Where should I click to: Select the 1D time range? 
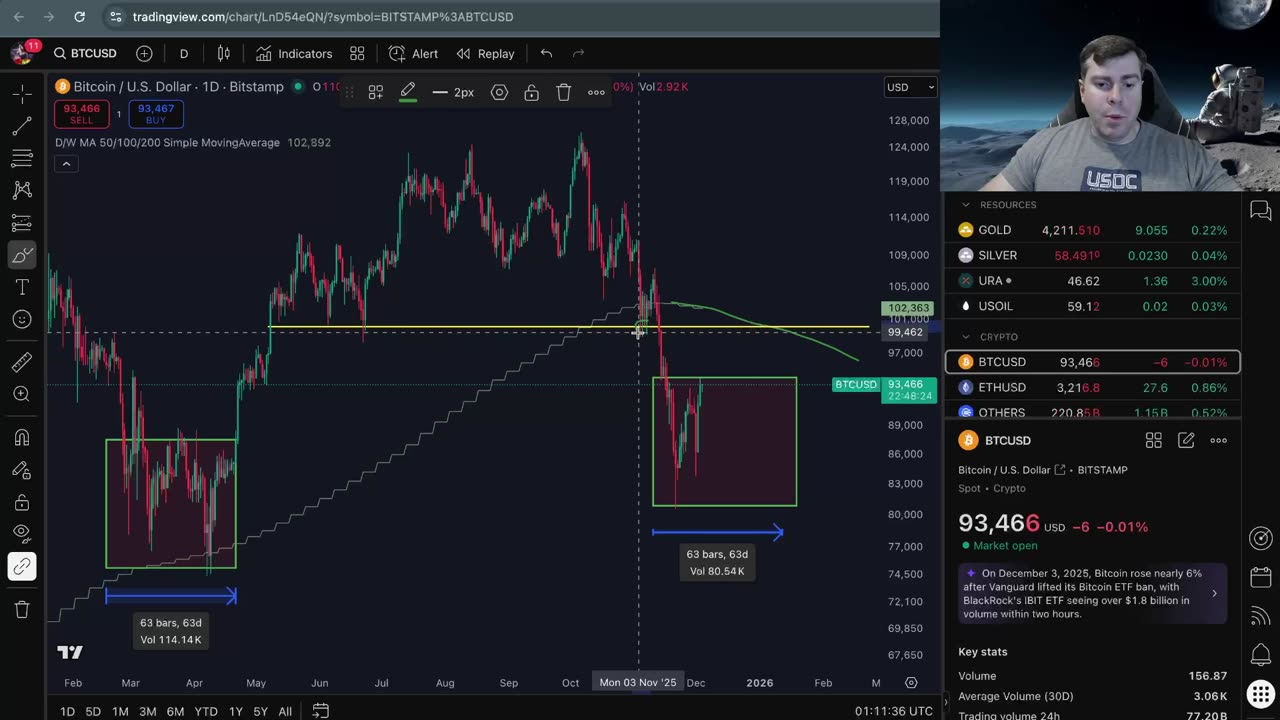[67, 711]
